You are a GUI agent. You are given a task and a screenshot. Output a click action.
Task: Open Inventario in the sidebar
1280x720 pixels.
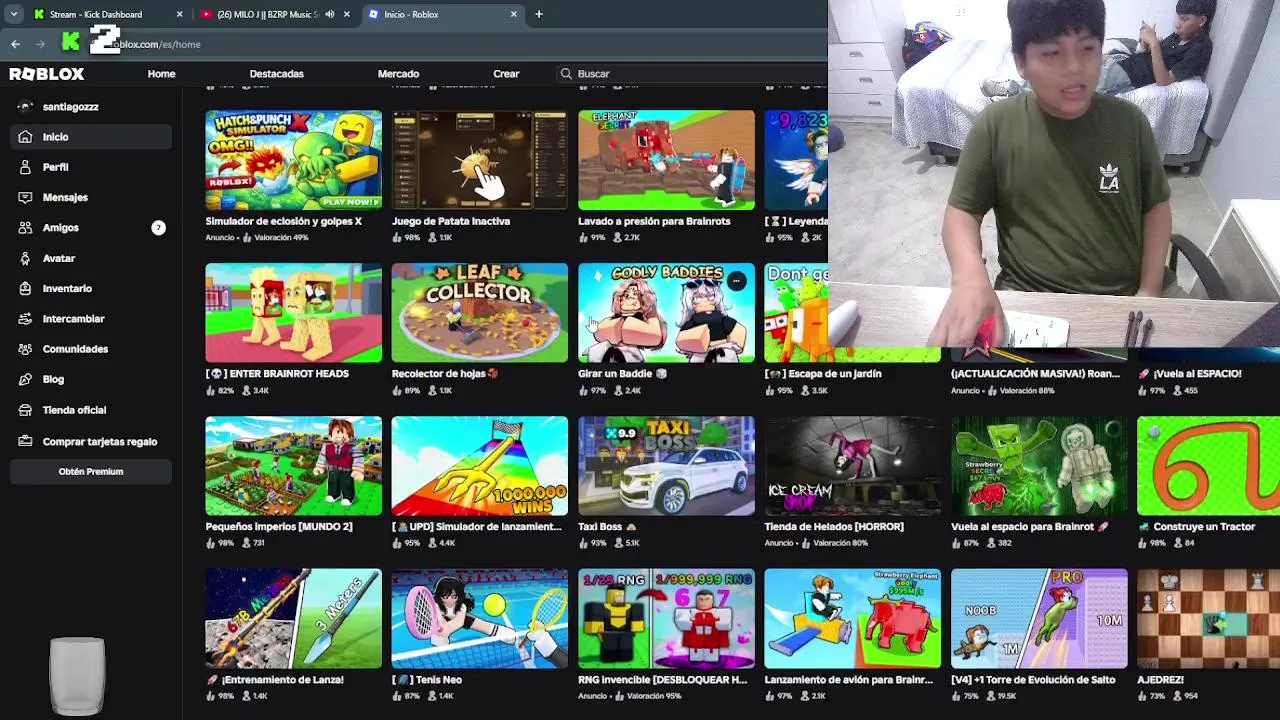point(91,288)
